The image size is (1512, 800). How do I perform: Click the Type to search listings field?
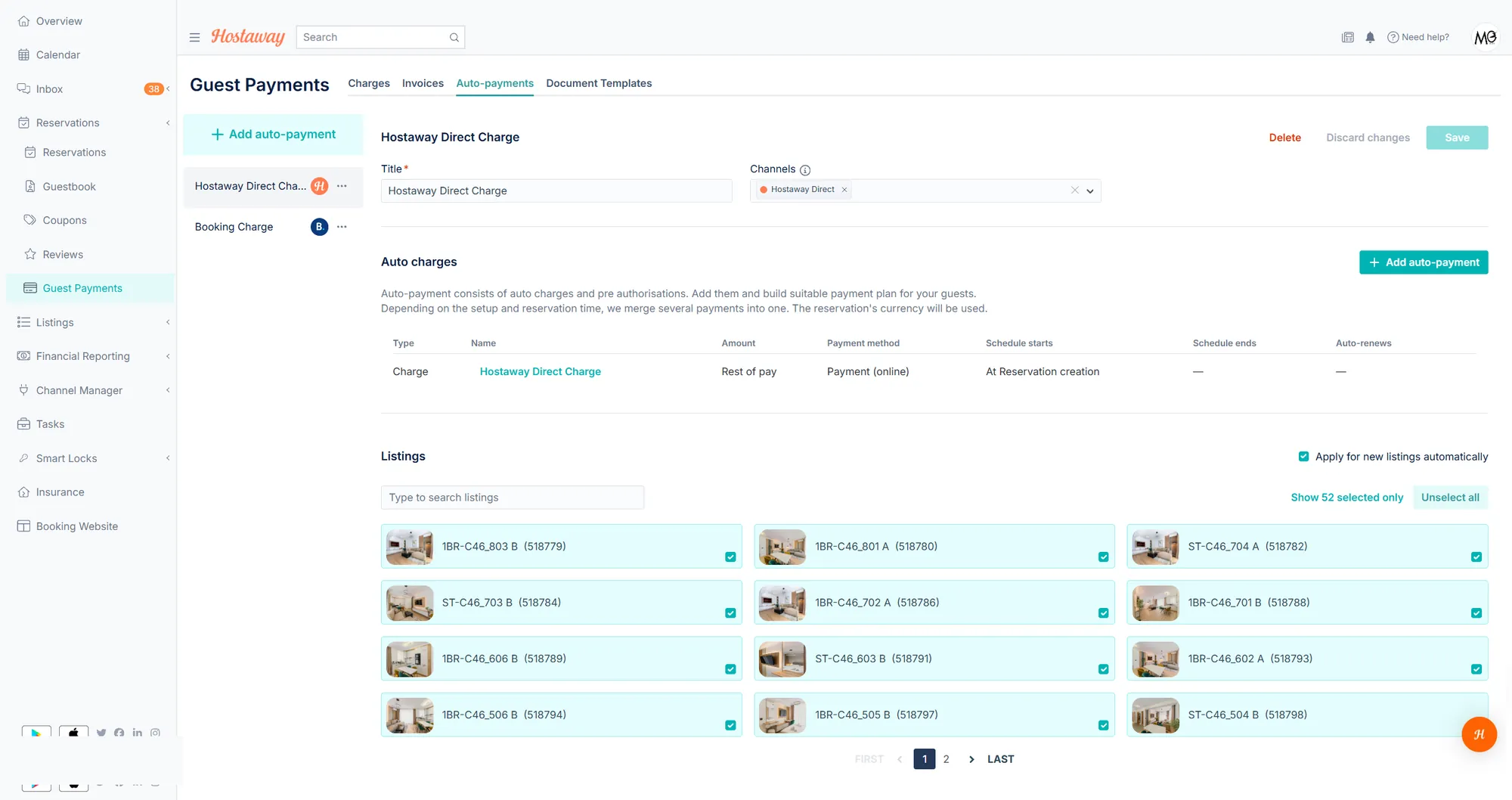(513, 498)
